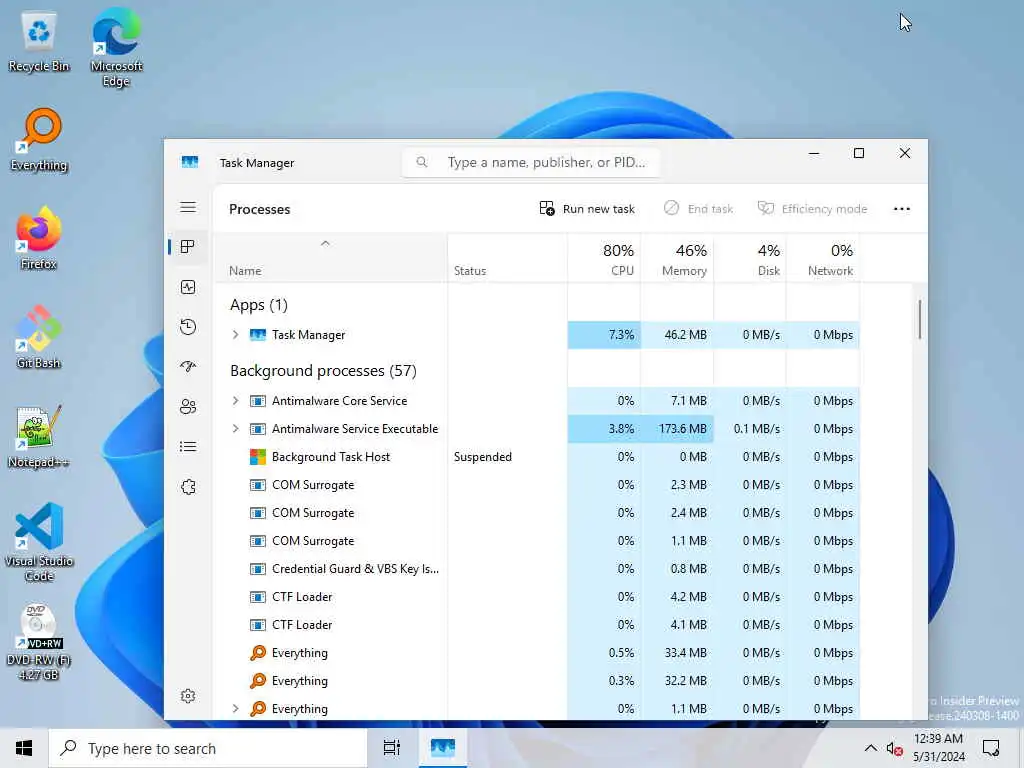
Task: Click the 173.6 MB memory value
Action: click(682, 428)
